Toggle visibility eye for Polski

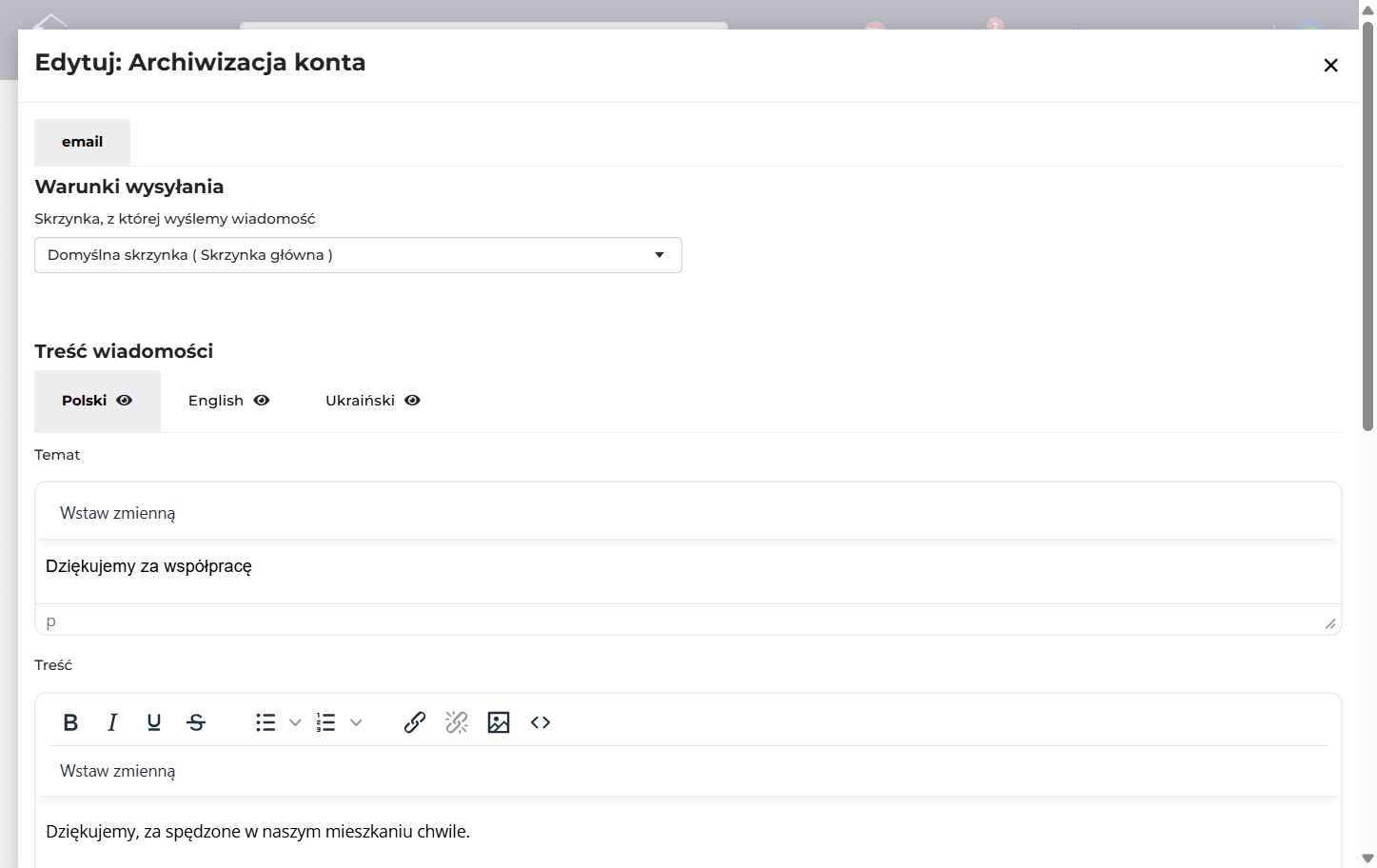125,401
